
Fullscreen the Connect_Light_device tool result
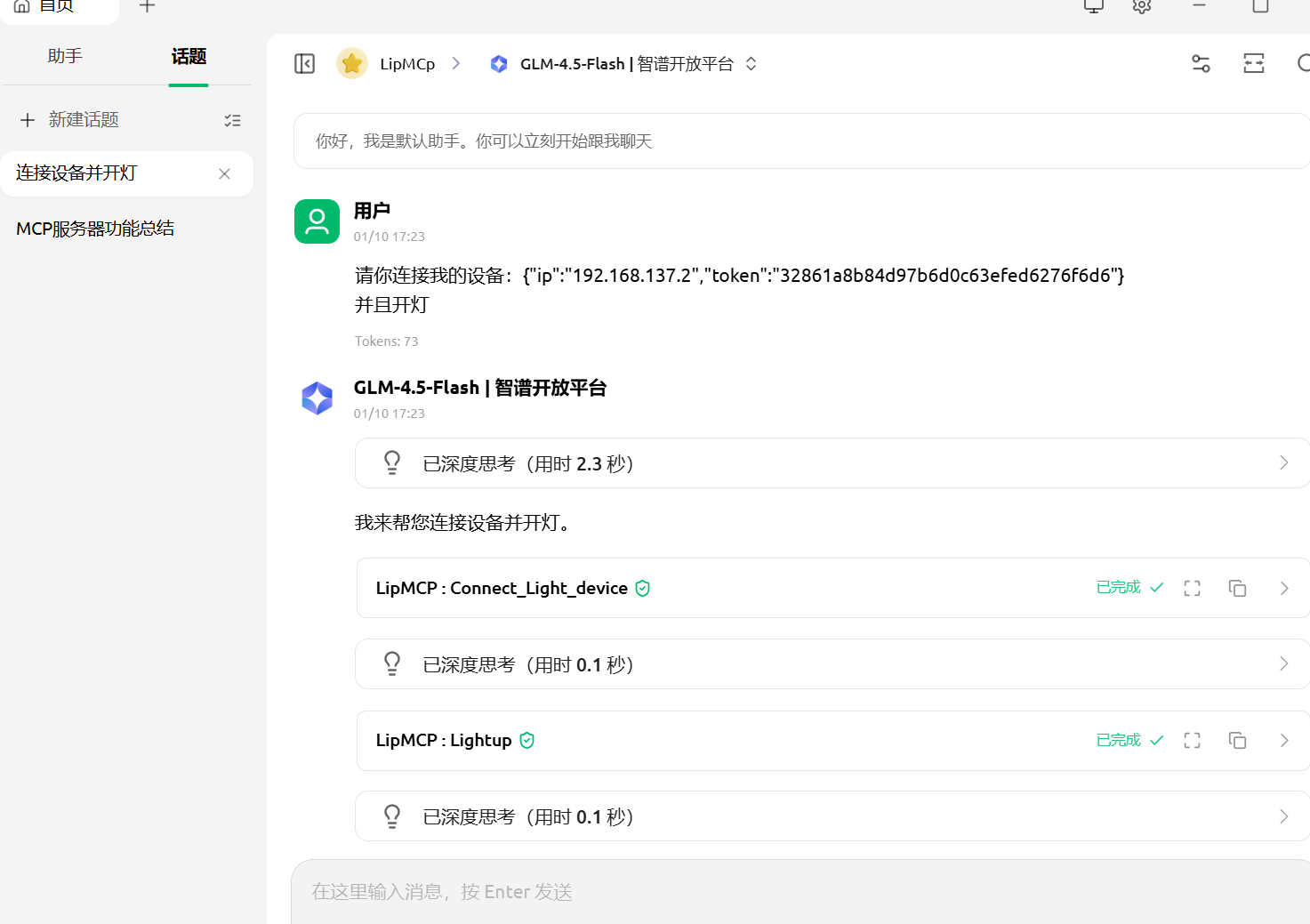(x=1192, y=588)
